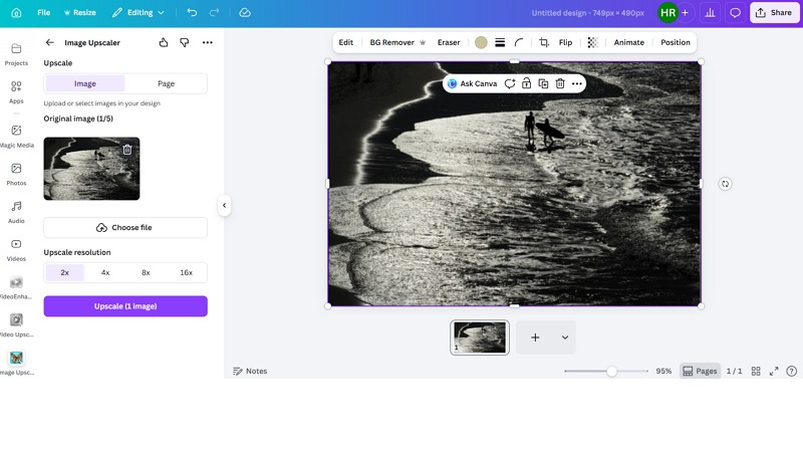Expand the Editing mode dropdown
803x450 pixels.
(138, 13)
